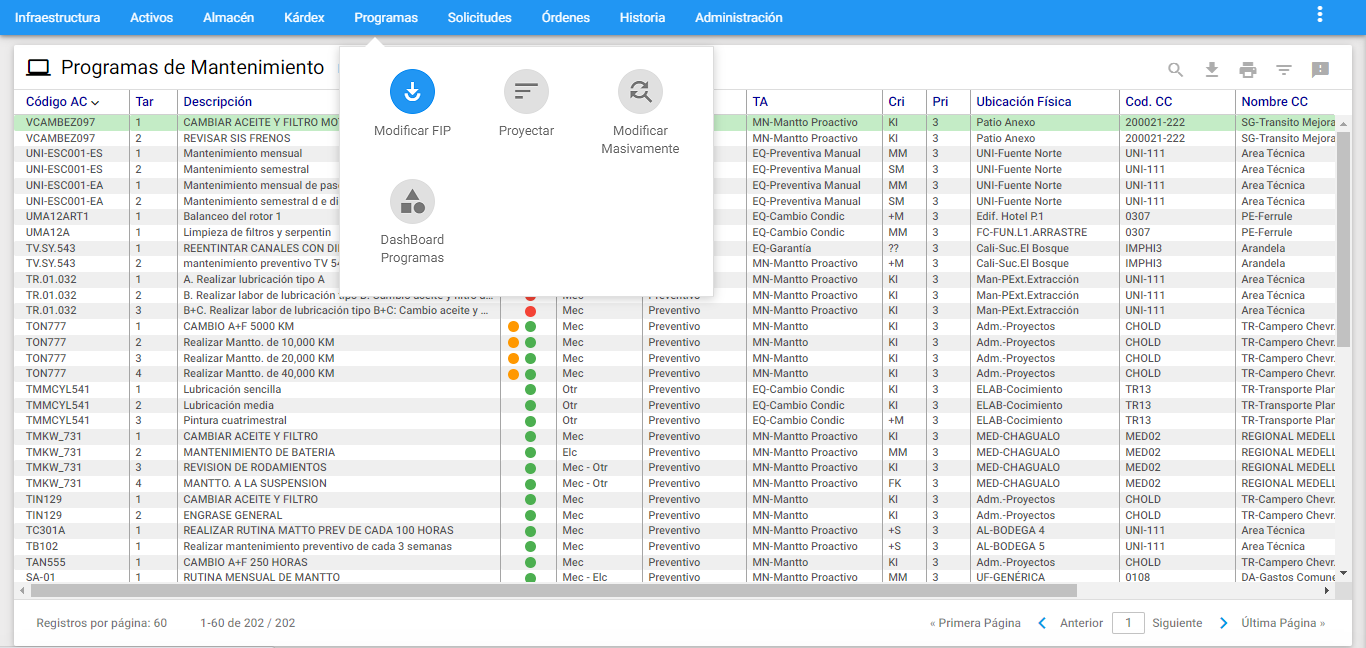
Task: Select row SA-01 RUTINA MENSUAL DE MANTTO
Action: (676, 577)
